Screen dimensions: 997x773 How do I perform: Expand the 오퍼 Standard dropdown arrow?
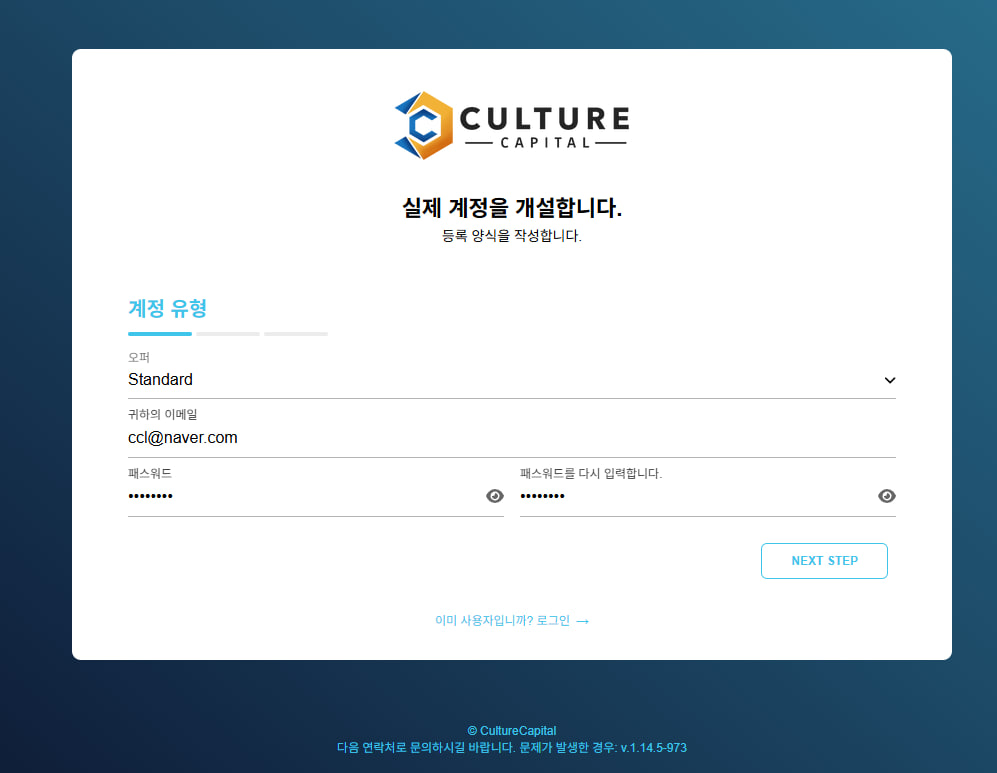pyautogui.click(x=890, y=380)
